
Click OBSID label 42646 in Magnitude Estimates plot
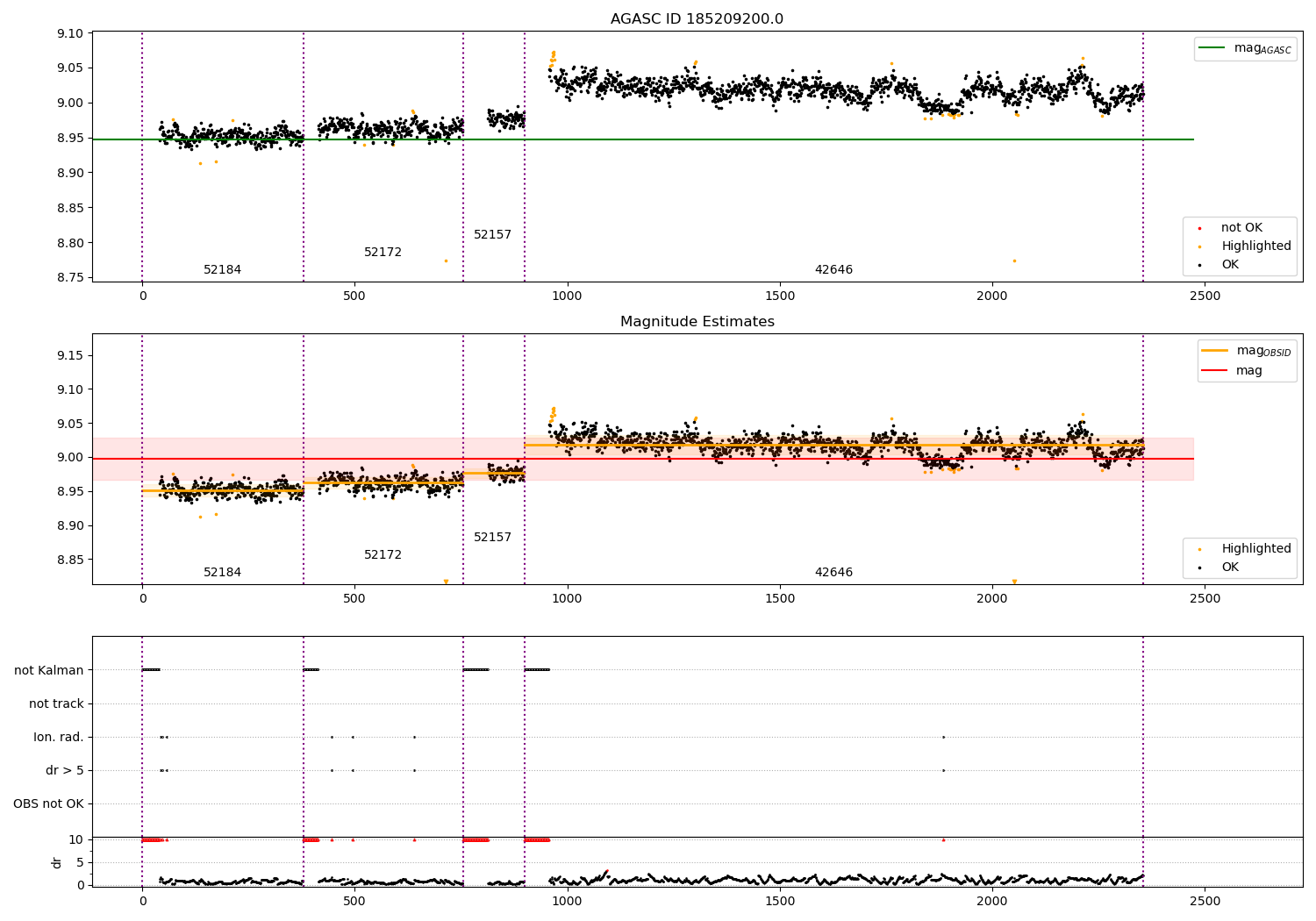[x=833, y=573]
